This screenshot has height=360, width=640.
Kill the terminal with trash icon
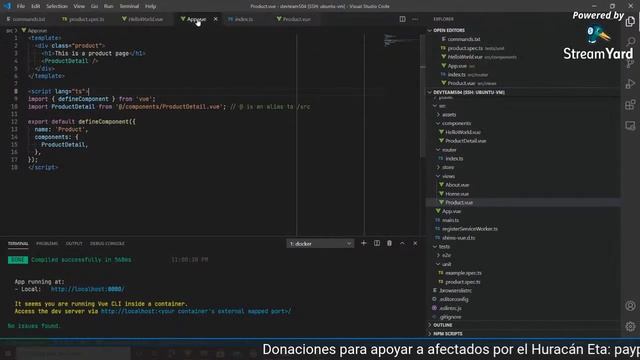coord(389,243)
